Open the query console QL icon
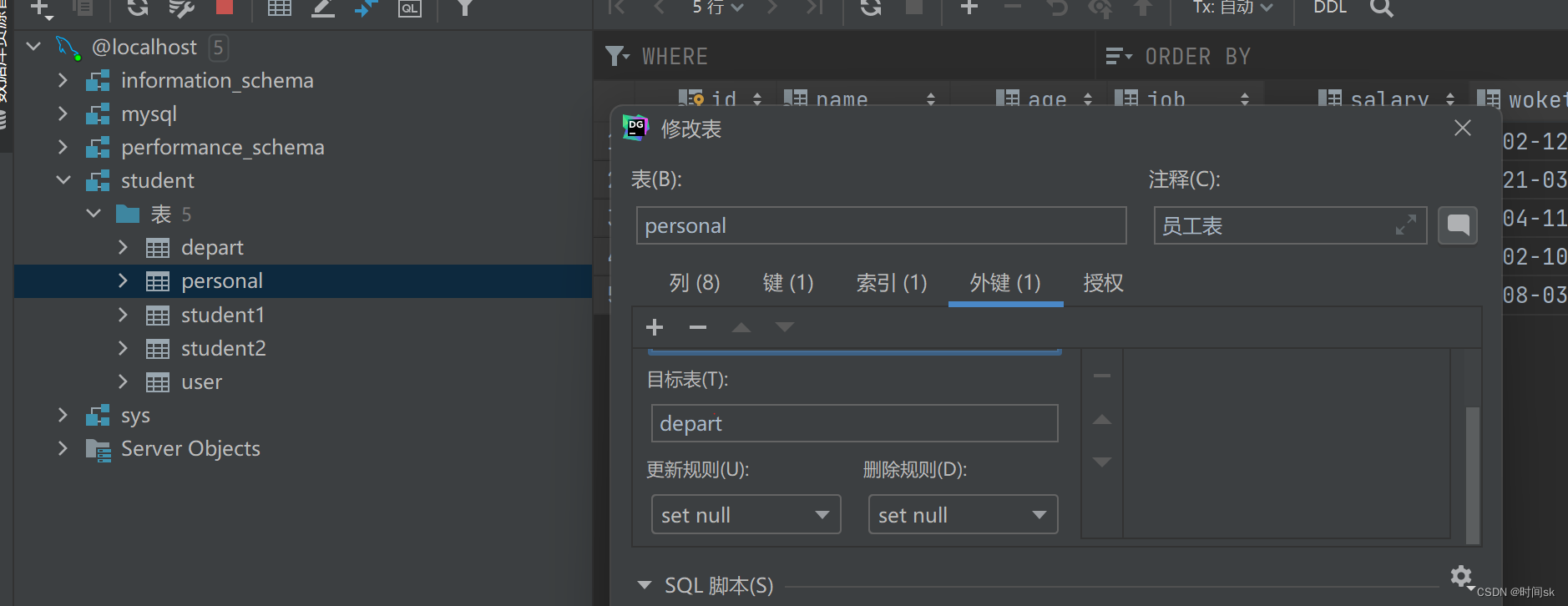 coord(409,8)
